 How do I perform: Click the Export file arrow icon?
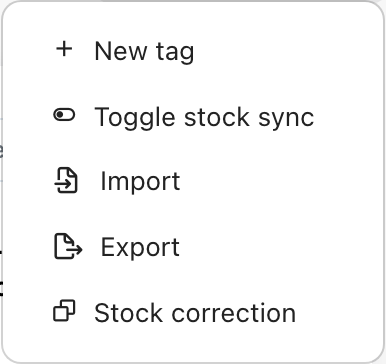coord(68,246)
